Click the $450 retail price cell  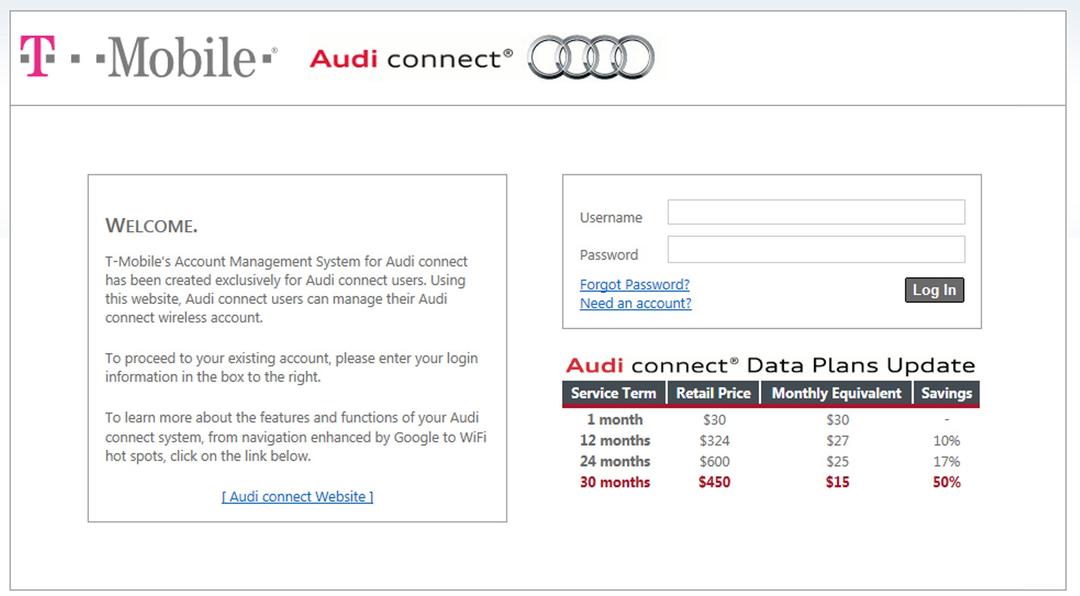point(714,482)
